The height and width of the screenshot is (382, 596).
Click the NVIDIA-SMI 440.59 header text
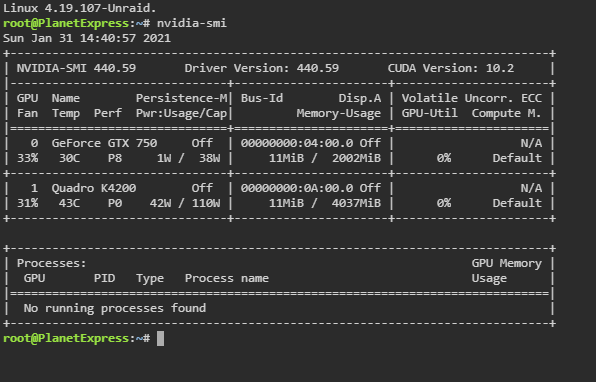pos(76,68)
